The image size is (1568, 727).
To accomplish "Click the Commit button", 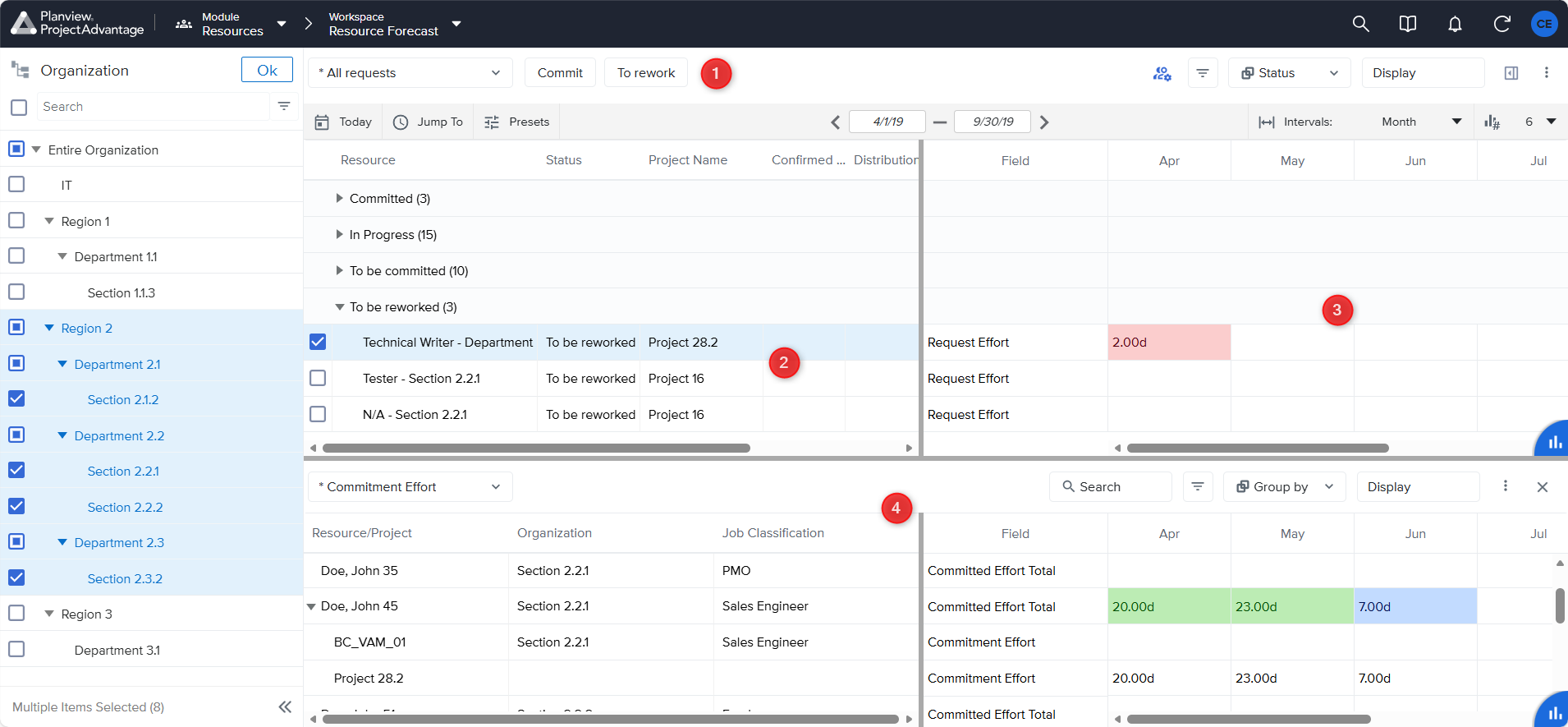I will click(560, 73).
